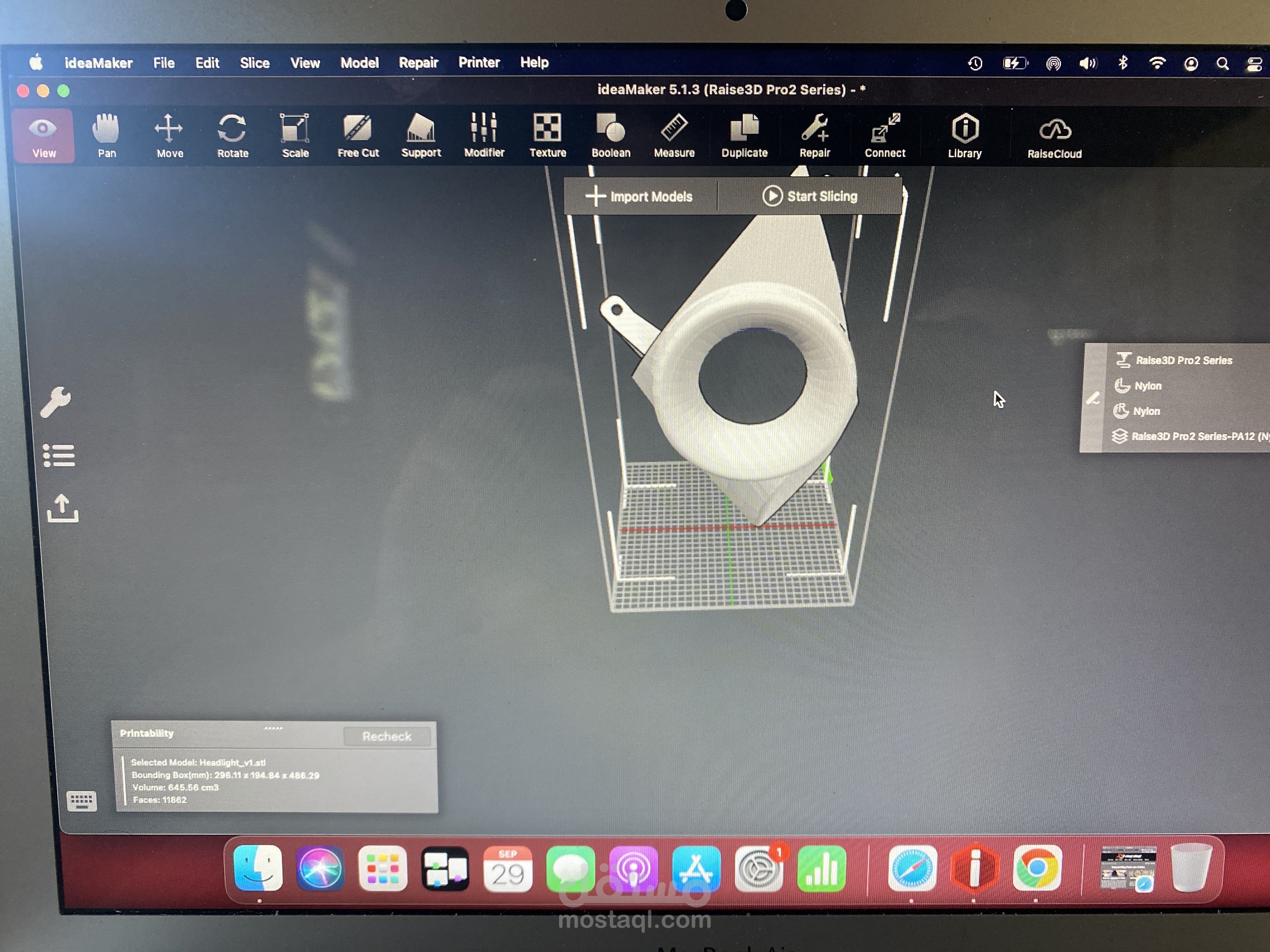Run the toolbar Repair tool
Screen dimensions: 1270x952
(815, 136)
